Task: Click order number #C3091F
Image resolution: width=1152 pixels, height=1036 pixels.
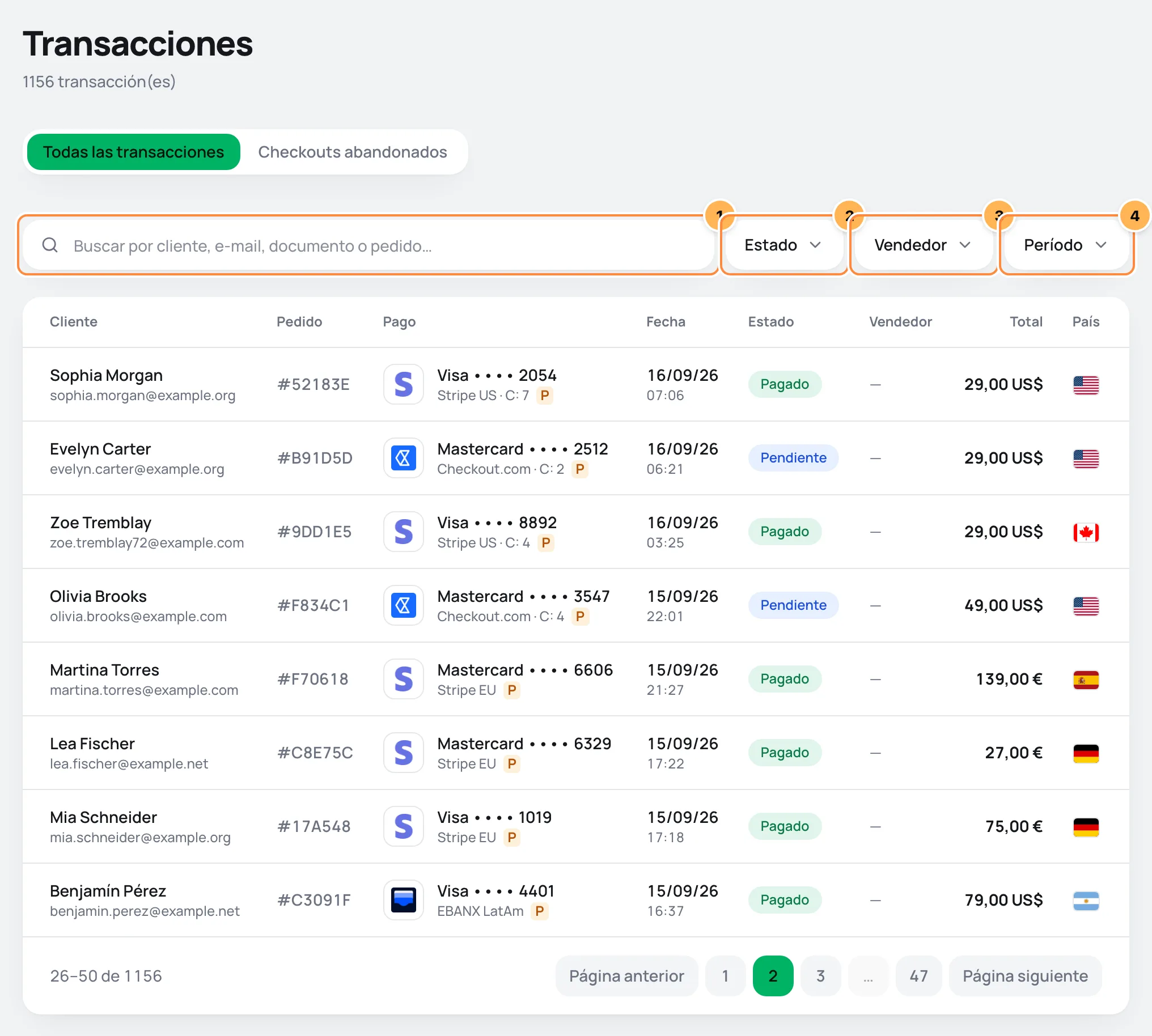Action: click(314, 900)
